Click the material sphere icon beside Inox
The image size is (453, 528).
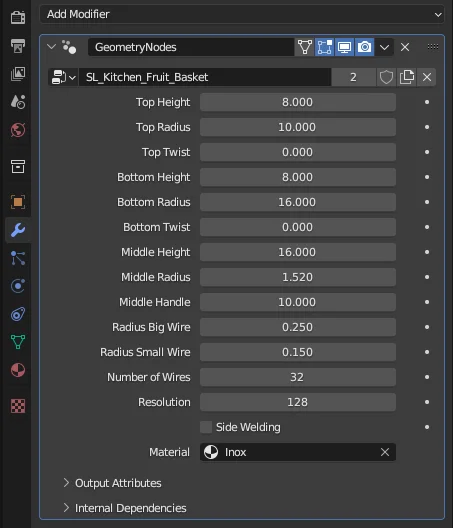(x=211, y=452)
